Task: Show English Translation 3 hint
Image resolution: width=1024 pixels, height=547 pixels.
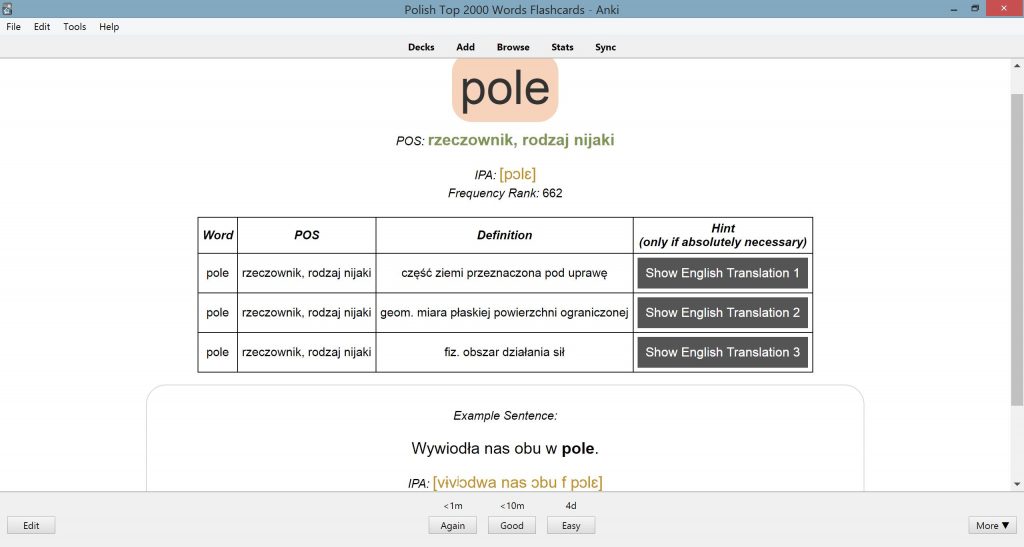Action: click(722, 352)
